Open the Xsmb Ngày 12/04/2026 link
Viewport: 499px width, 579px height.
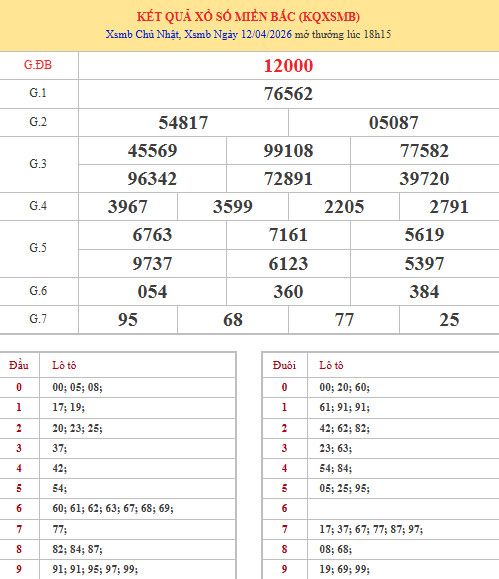click(238, 34)
